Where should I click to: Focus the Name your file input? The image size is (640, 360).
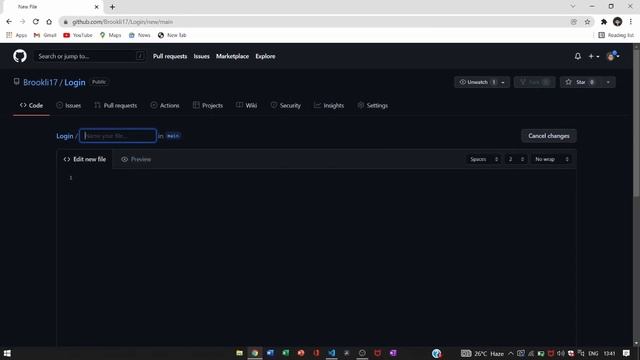click(x=118, y=136)
